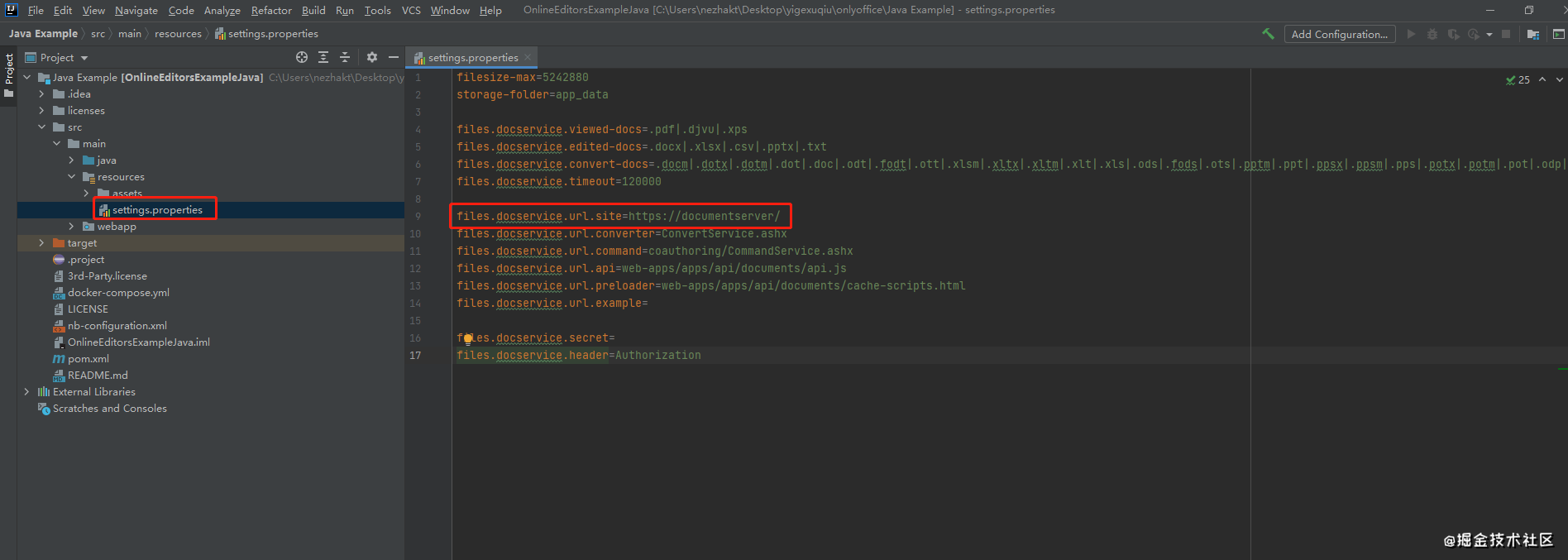Click main breadcrumb in navigation bar

click(130, 34)
